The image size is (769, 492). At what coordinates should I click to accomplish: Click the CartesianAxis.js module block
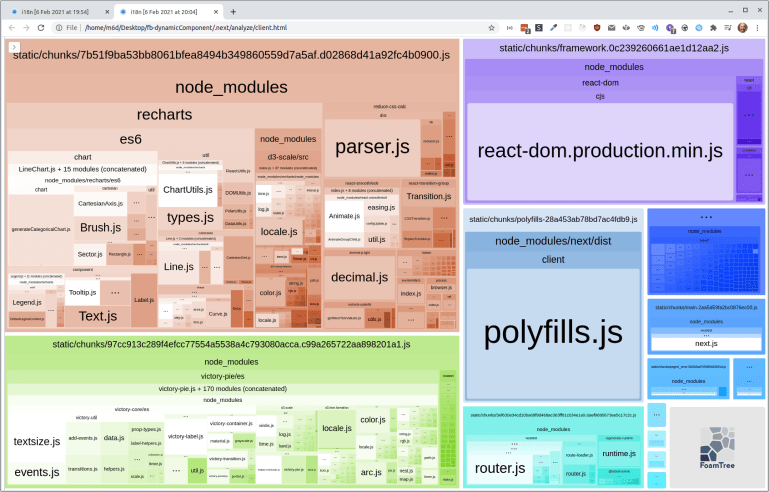click(x=100, y=204)
